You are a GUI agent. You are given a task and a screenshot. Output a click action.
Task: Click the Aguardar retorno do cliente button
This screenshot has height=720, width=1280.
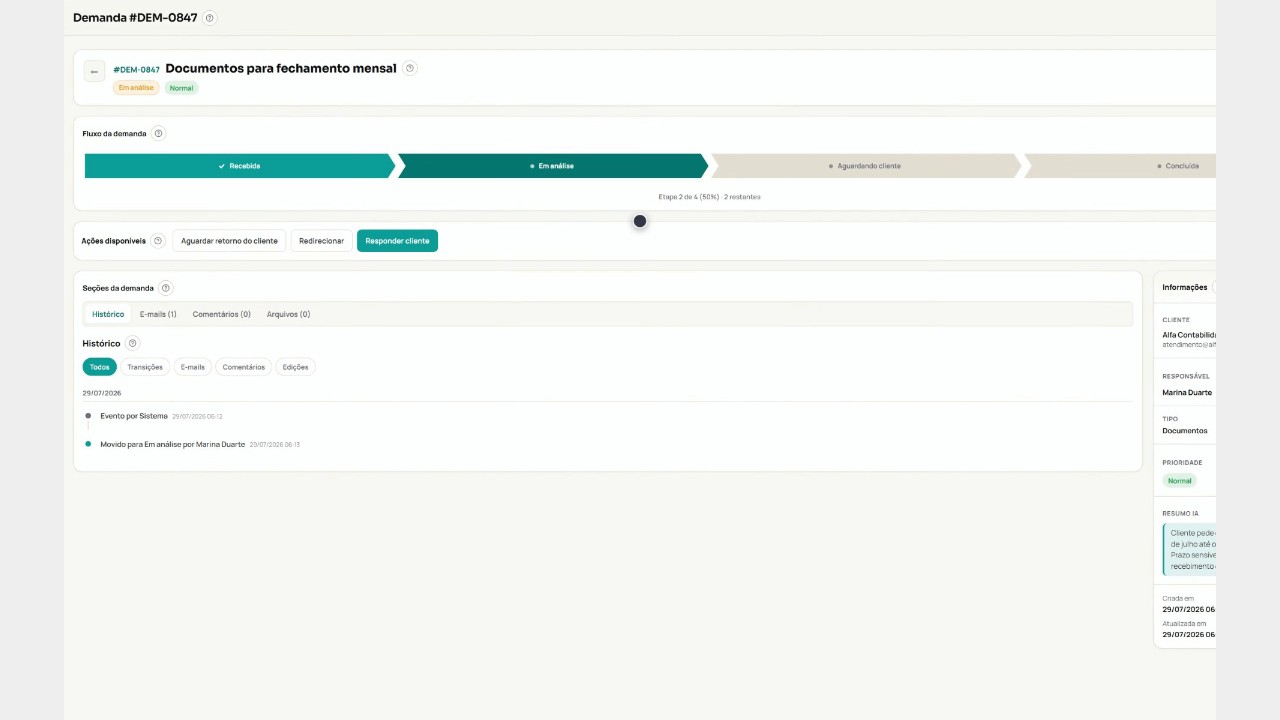tap(229, 241)
